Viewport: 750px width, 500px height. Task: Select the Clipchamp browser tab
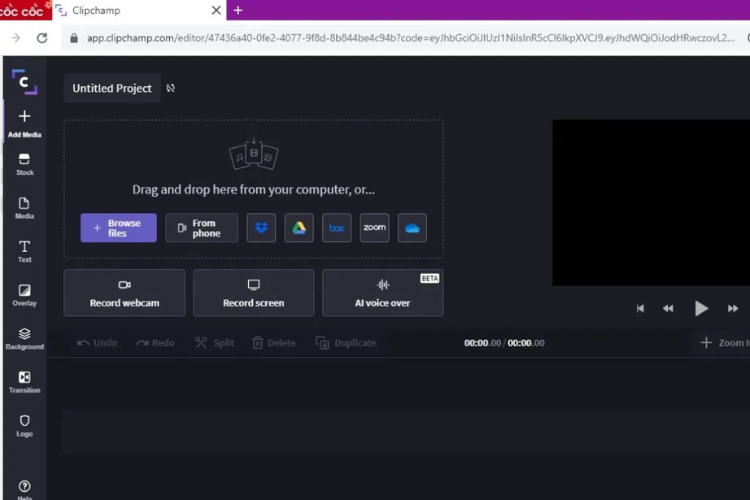tap(139, 10)
